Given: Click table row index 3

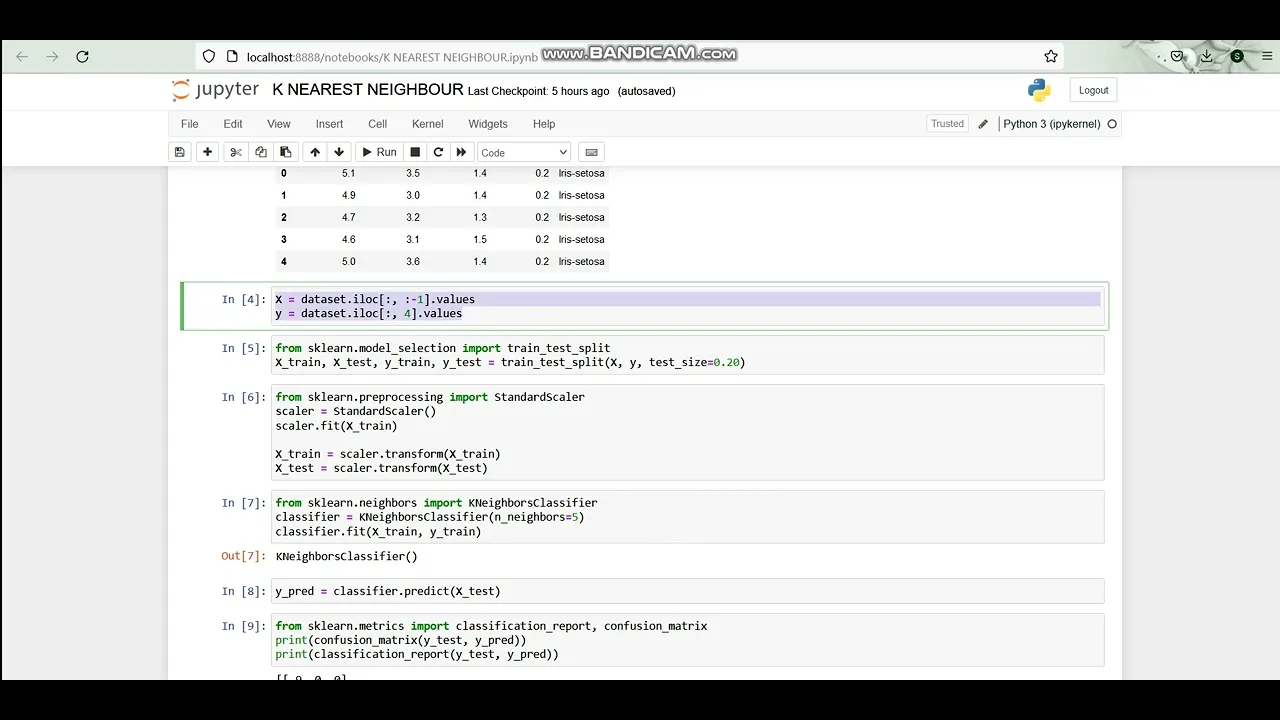Looking at the screenshot, I should 284,239.
